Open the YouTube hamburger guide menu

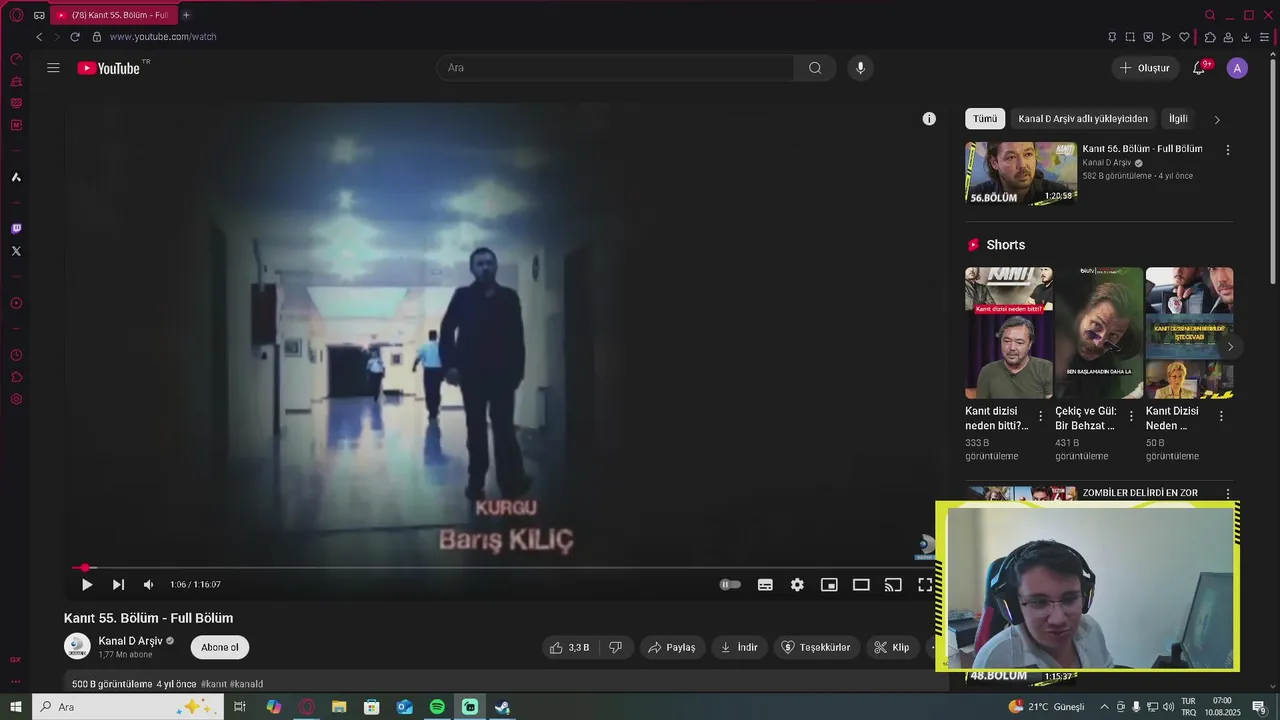pyautogui.click(x=53, y=68)
